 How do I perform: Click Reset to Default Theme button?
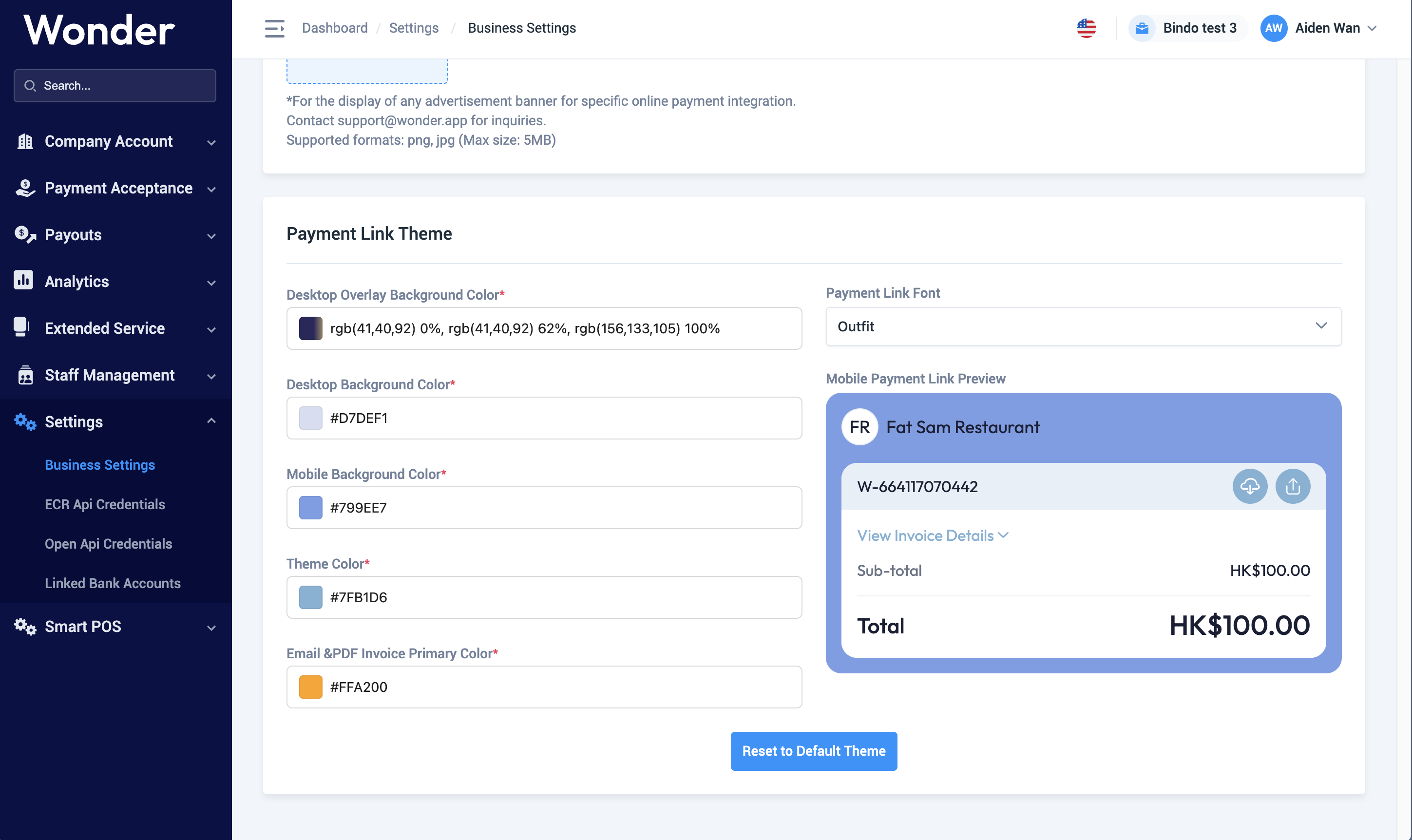[x=813, y=751]
